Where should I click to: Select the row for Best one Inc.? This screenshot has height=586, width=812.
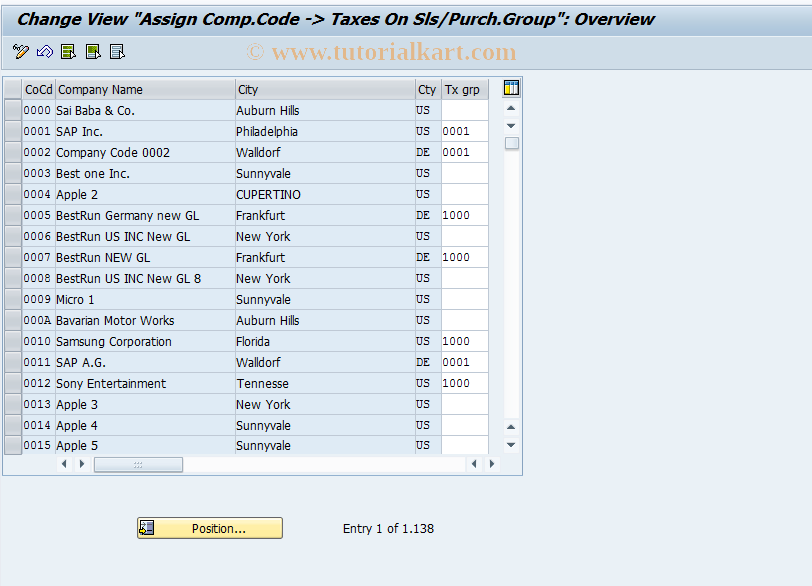(13, 173)
